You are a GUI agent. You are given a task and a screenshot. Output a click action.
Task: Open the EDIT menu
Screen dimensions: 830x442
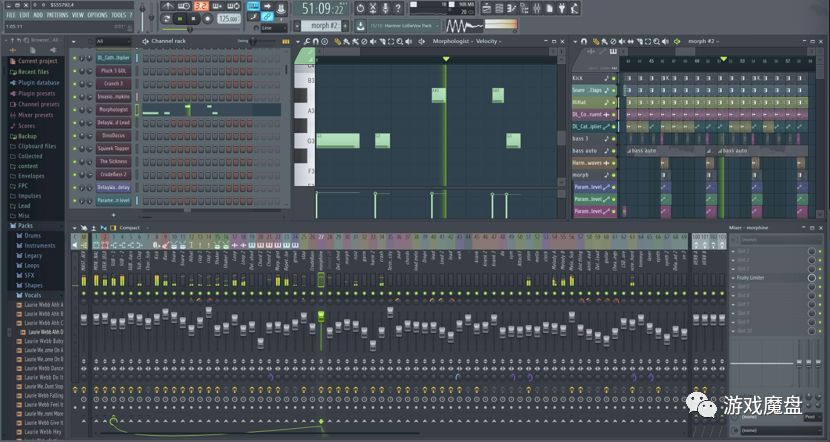24,15
